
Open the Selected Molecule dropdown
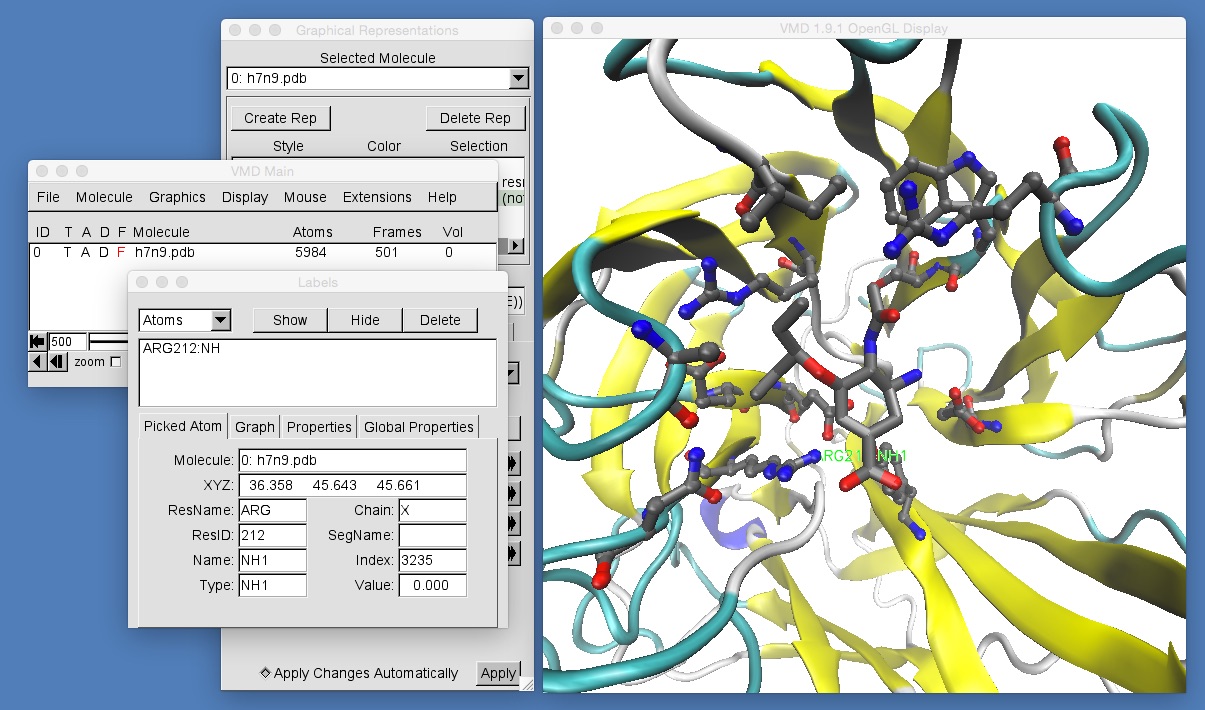click(517, 78)
